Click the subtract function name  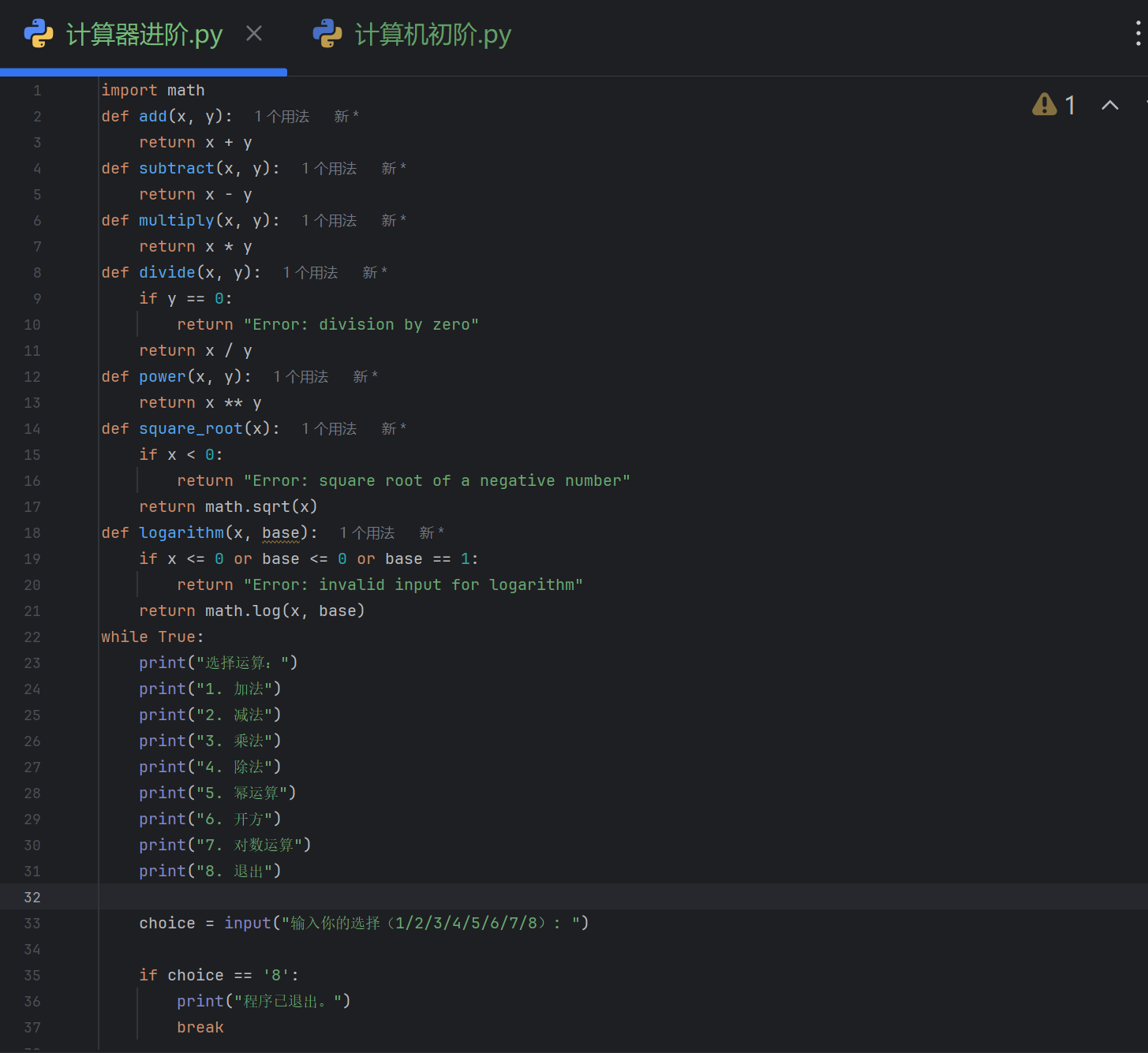[177, 169]
